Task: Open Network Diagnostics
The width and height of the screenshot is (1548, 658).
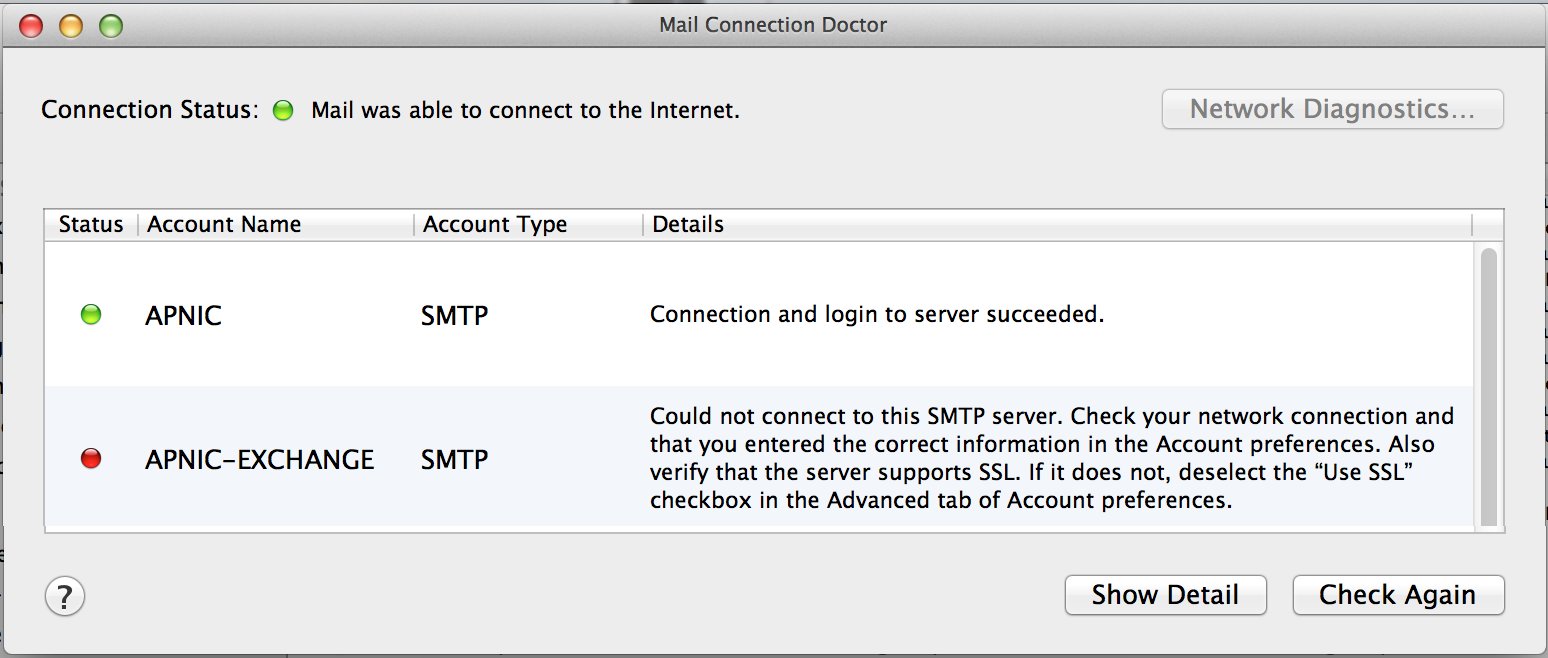Action: pos(1332,109)
